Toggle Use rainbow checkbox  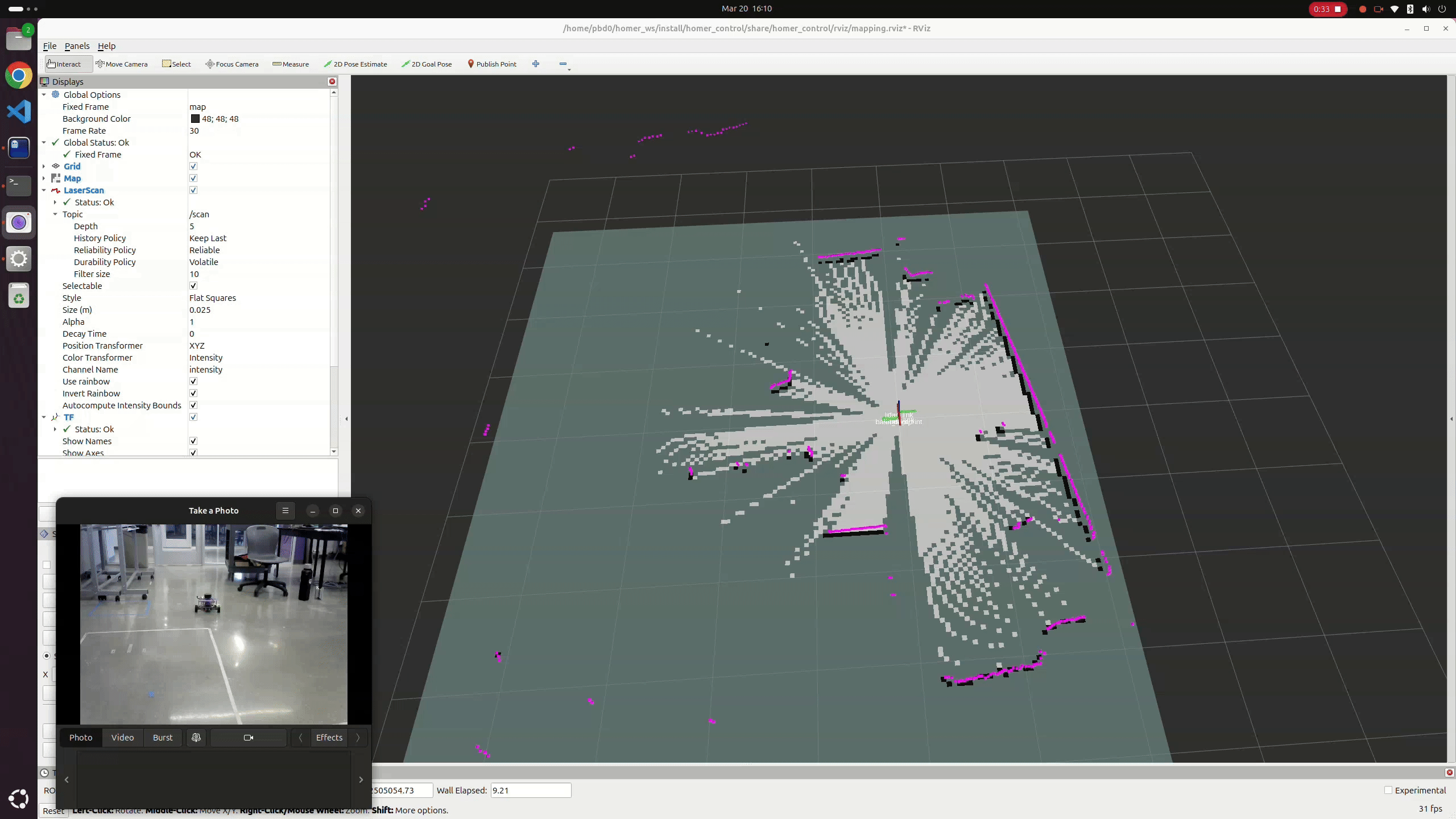click(x=193, y=381)
